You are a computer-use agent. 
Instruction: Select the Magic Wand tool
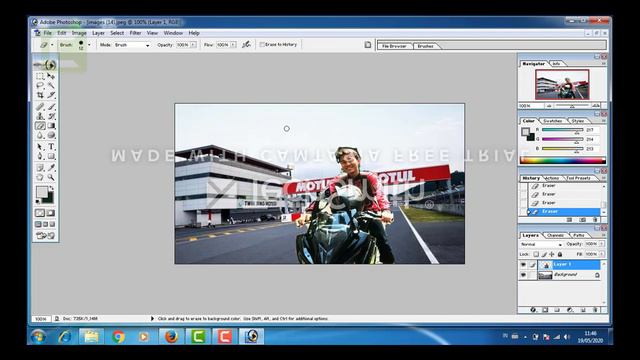point(51,85)
